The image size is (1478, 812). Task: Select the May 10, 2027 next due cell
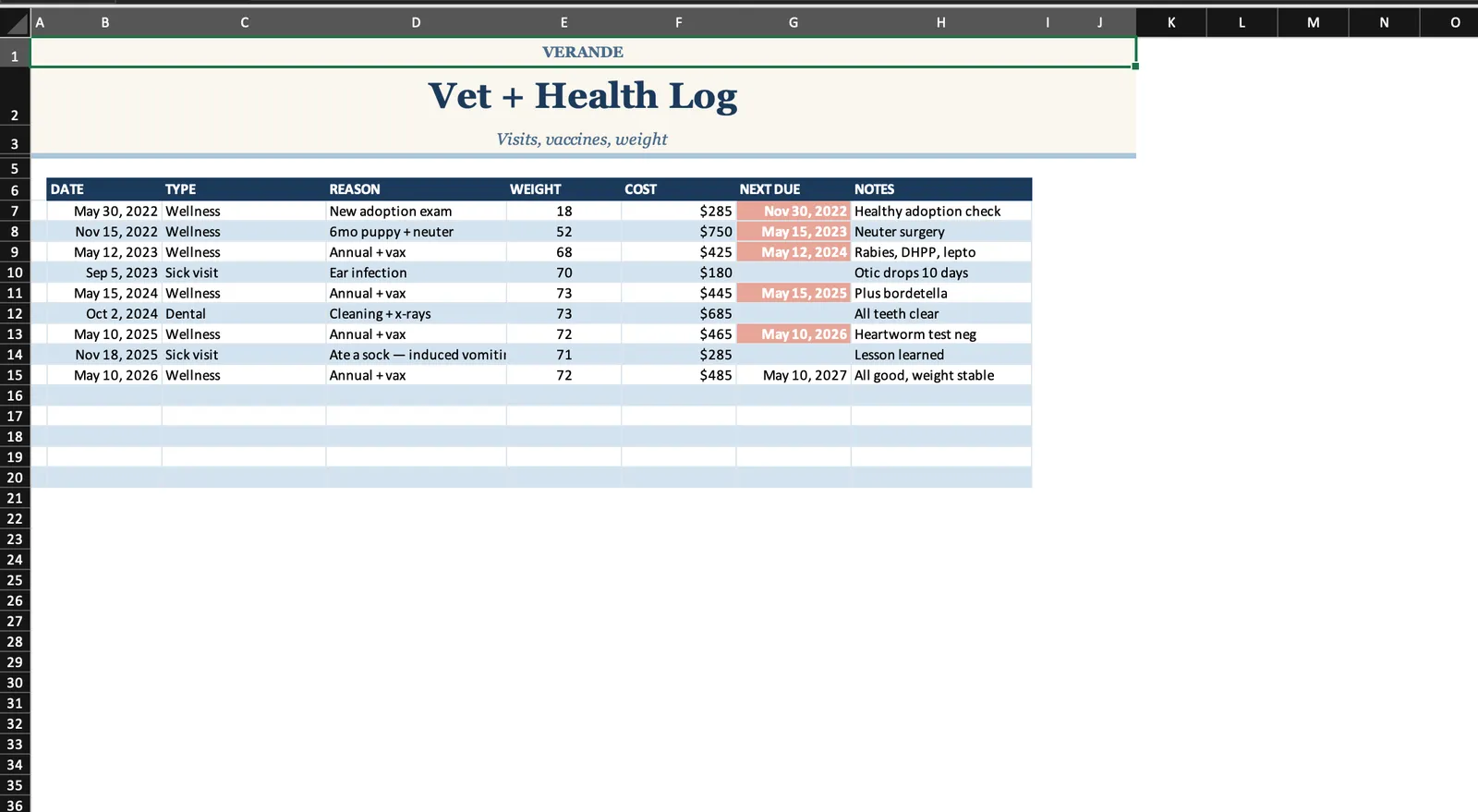pos(794,376)
